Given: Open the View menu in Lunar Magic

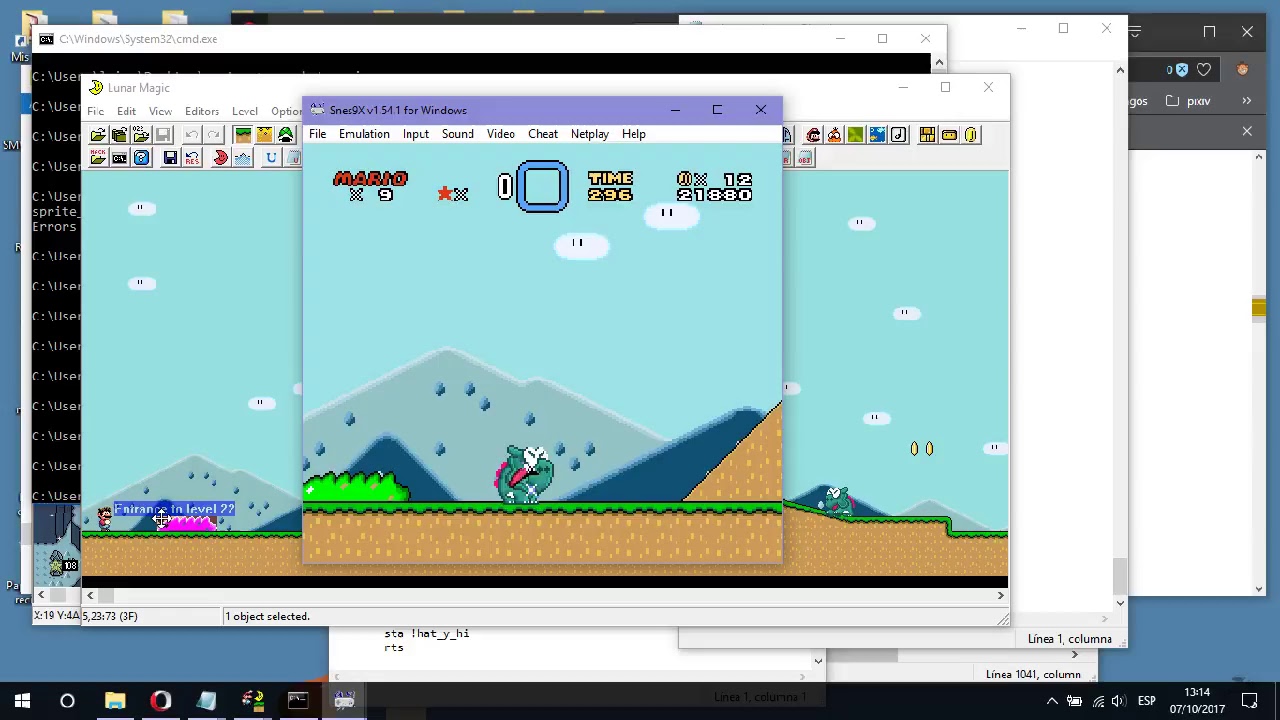Looking at the screenshot, I should 160,111.
